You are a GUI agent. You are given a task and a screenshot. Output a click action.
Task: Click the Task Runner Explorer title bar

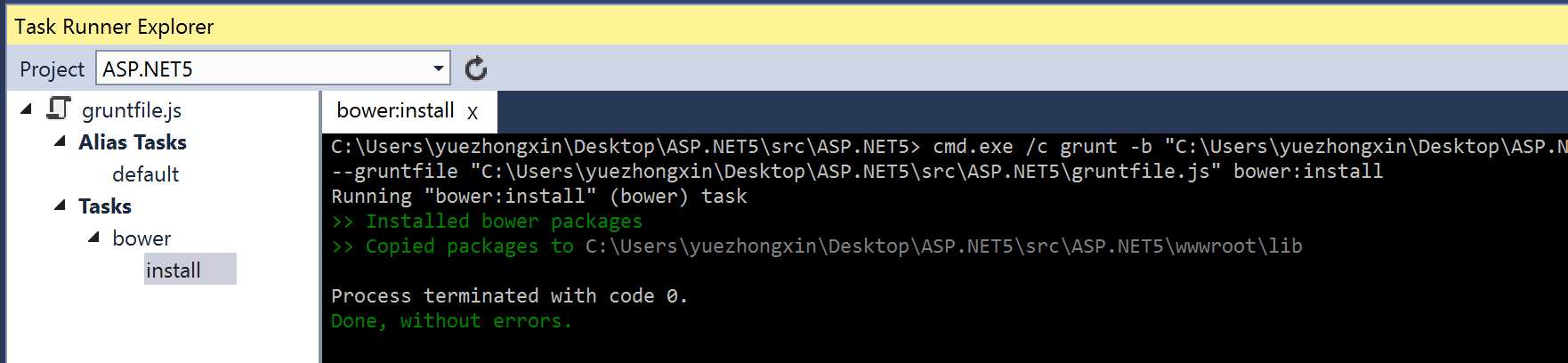(784, 26)
